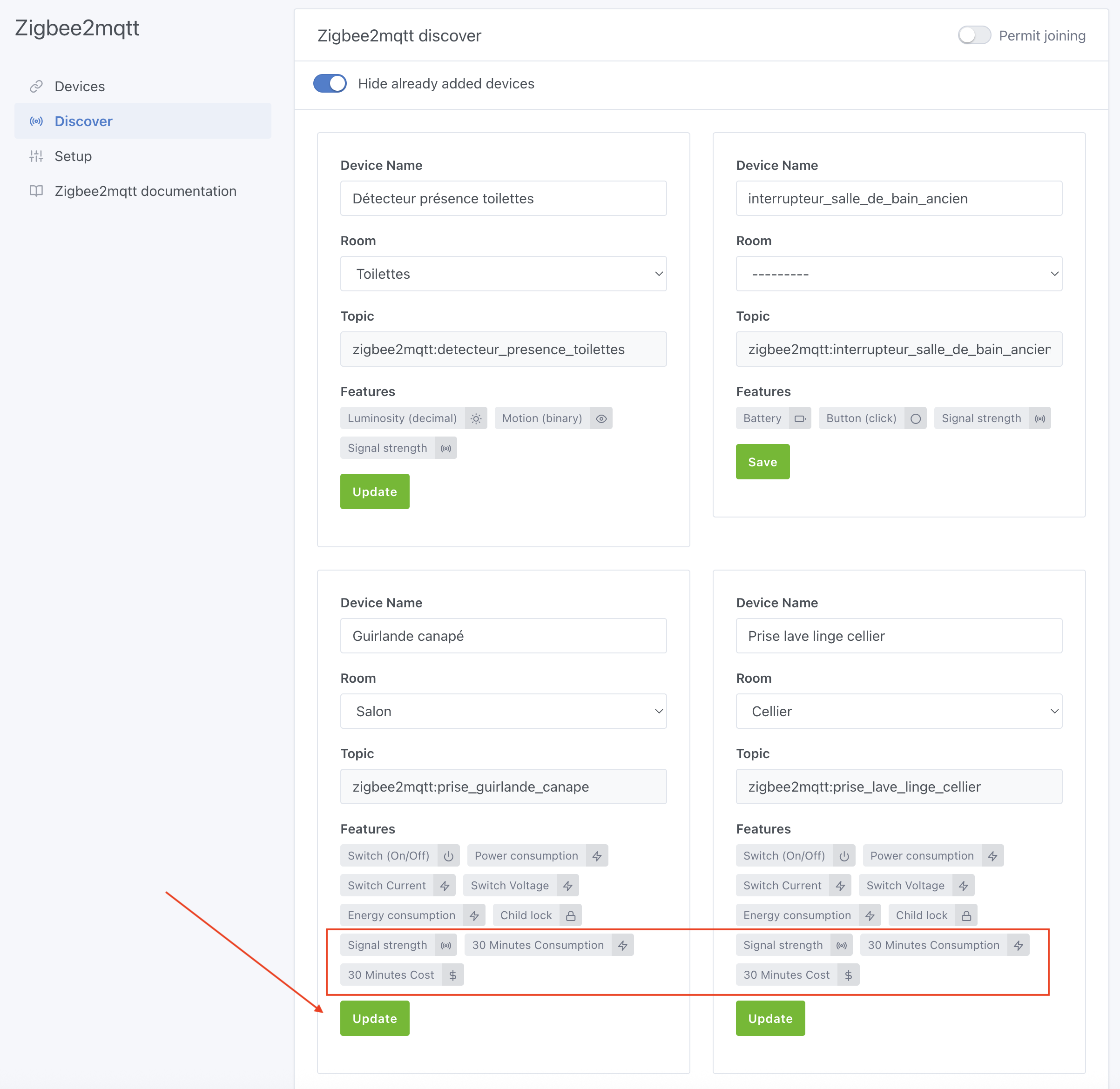
Task: Click the battery feature icon
Action: 800,418
